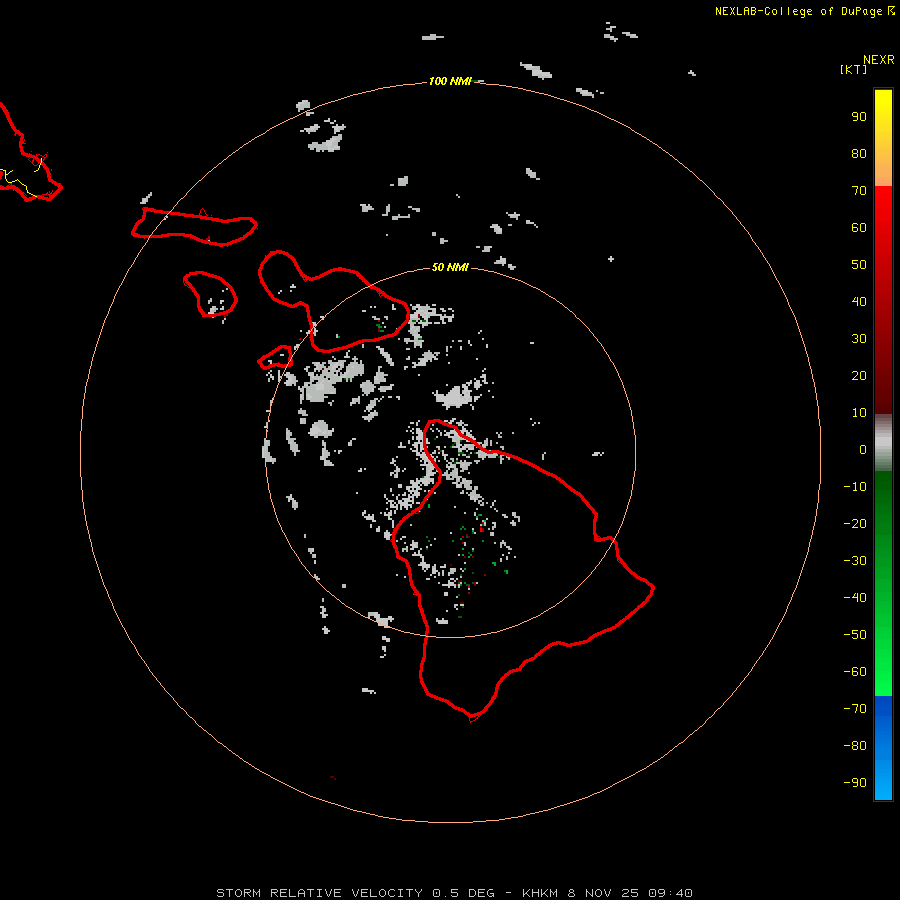Click the gray zero-velocity segment of the color bar

[x=883, y=443]
